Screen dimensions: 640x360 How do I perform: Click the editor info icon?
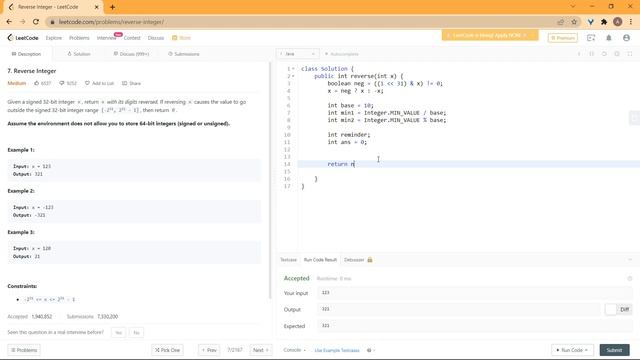pos(579,54)
